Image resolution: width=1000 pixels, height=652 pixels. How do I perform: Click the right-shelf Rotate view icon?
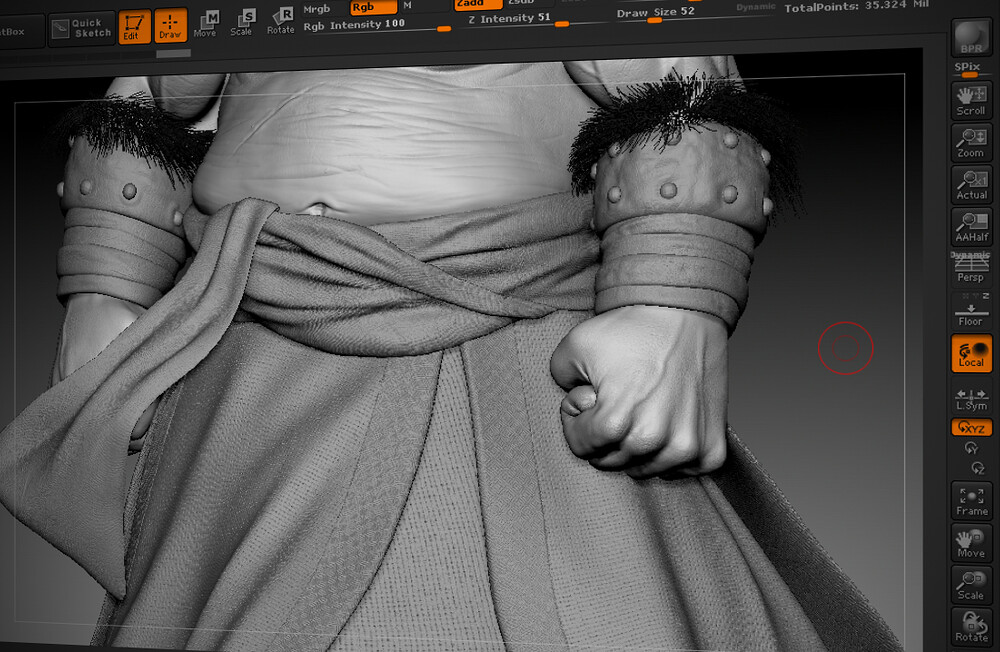click(972, 626)
